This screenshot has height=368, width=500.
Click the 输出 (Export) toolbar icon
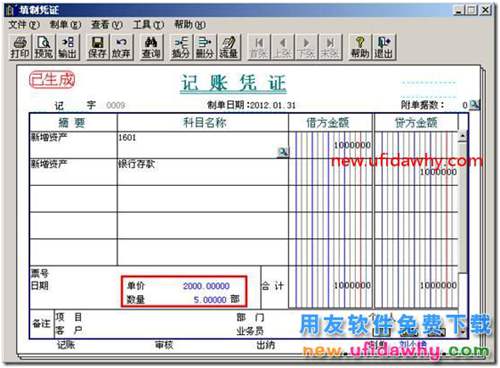(x=68, y=47)
